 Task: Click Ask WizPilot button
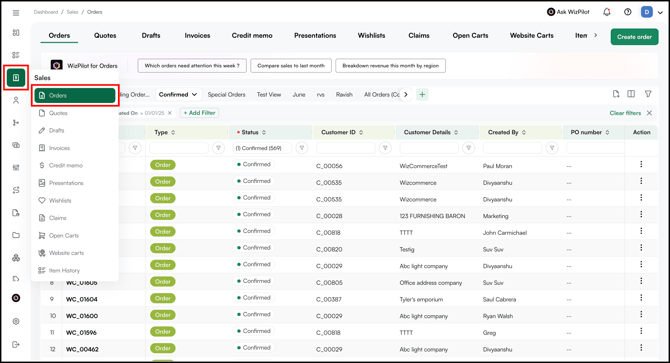pos(568,12)
